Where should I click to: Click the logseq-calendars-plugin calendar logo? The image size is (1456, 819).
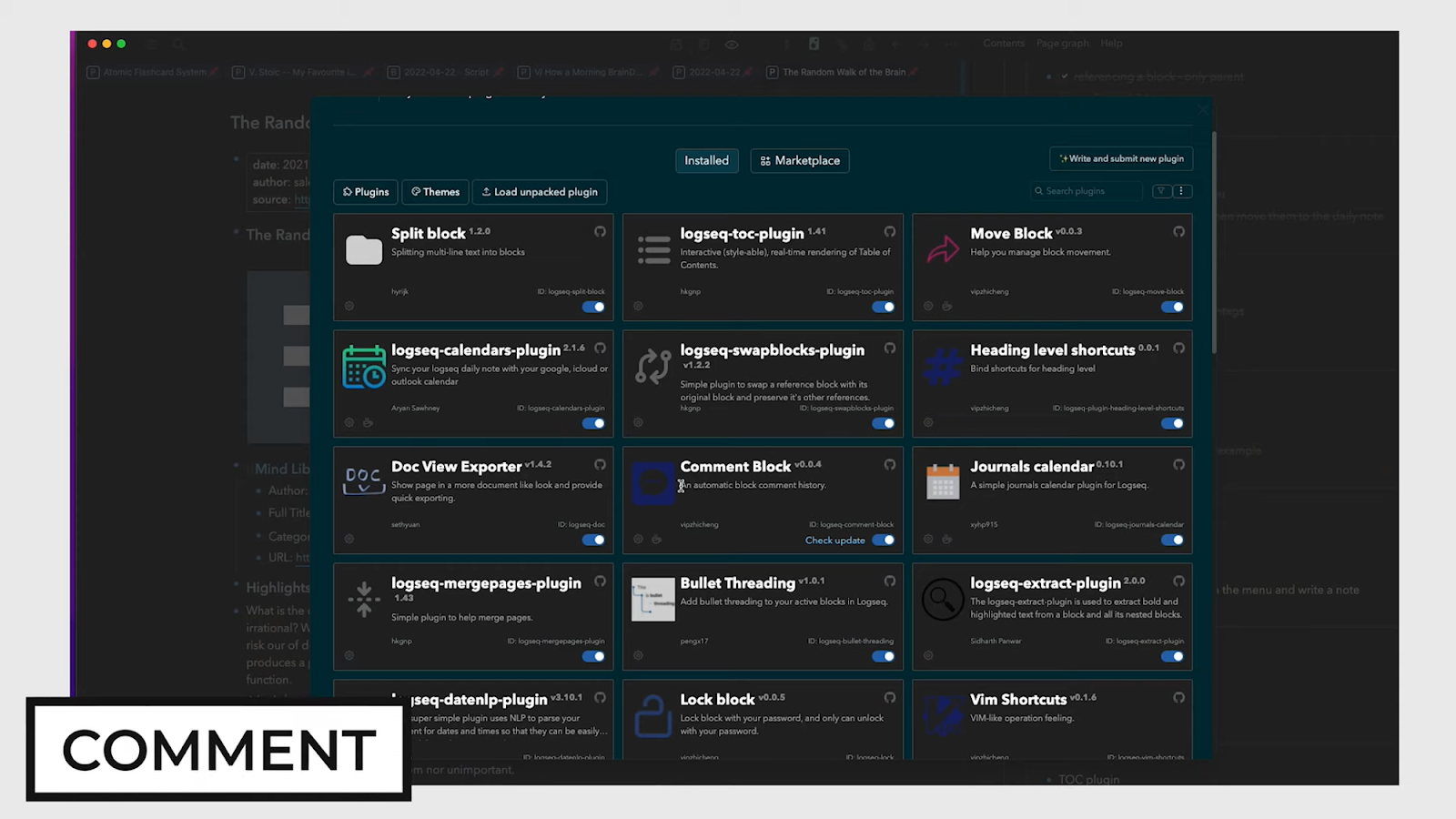(364, 367)
